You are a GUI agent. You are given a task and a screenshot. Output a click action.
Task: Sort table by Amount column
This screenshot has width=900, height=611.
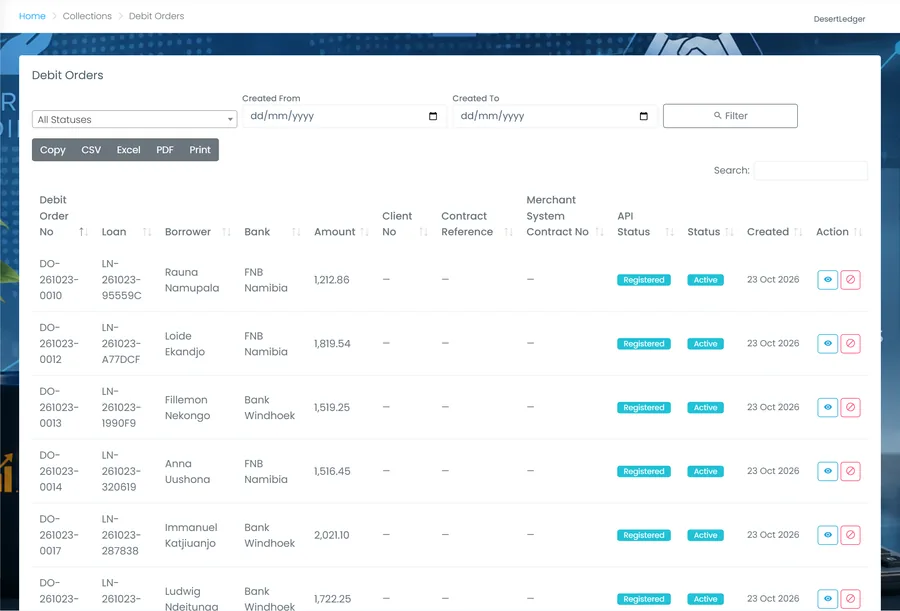click(x=364, y=232)
